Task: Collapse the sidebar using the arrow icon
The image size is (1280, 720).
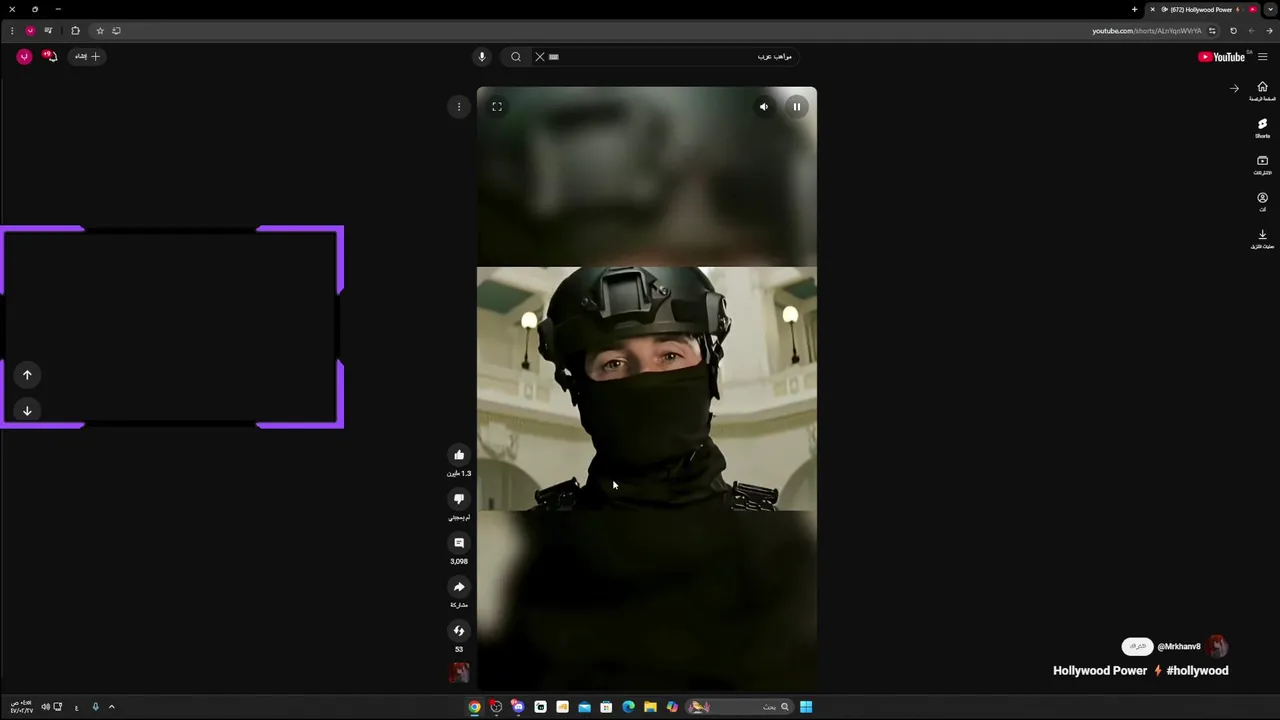Action: (1234, 89)
